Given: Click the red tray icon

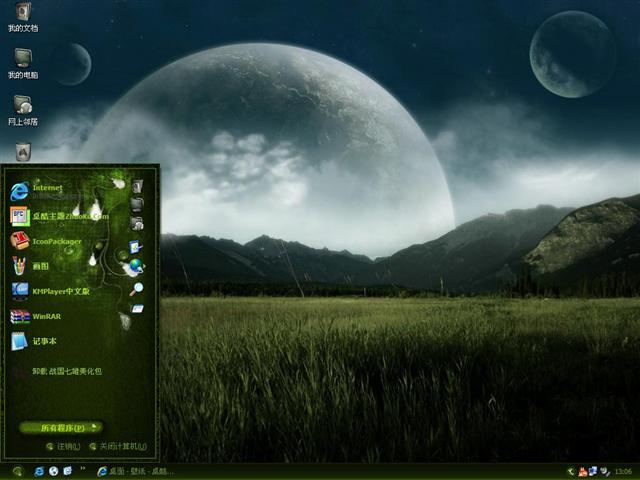Looking at the screenshot, I should pos(583,472).
